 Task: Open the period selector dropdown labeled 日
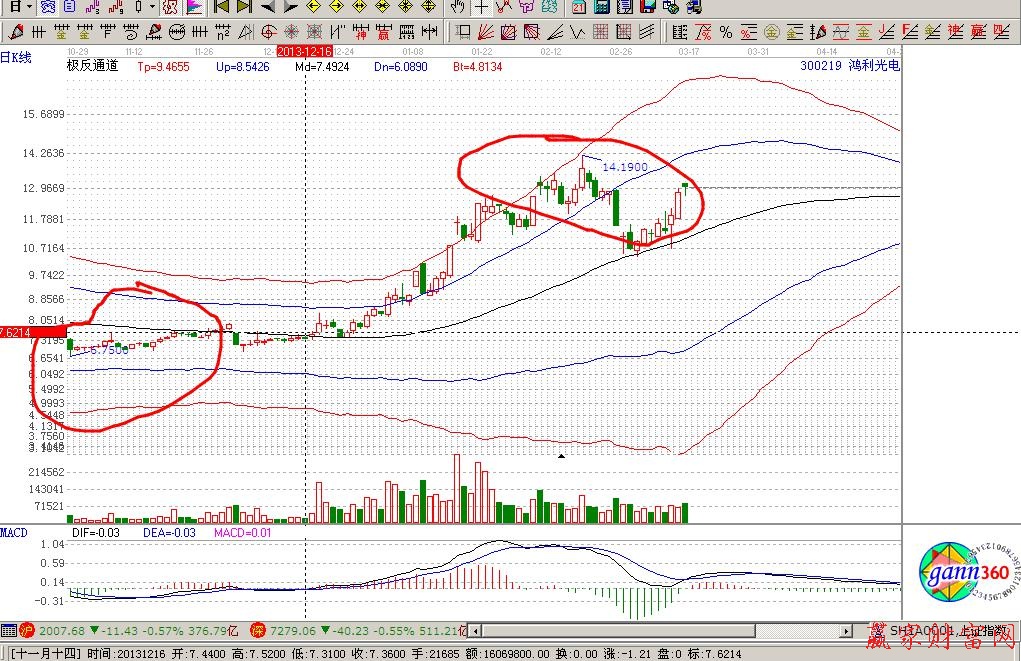click(x=16, y=8)
